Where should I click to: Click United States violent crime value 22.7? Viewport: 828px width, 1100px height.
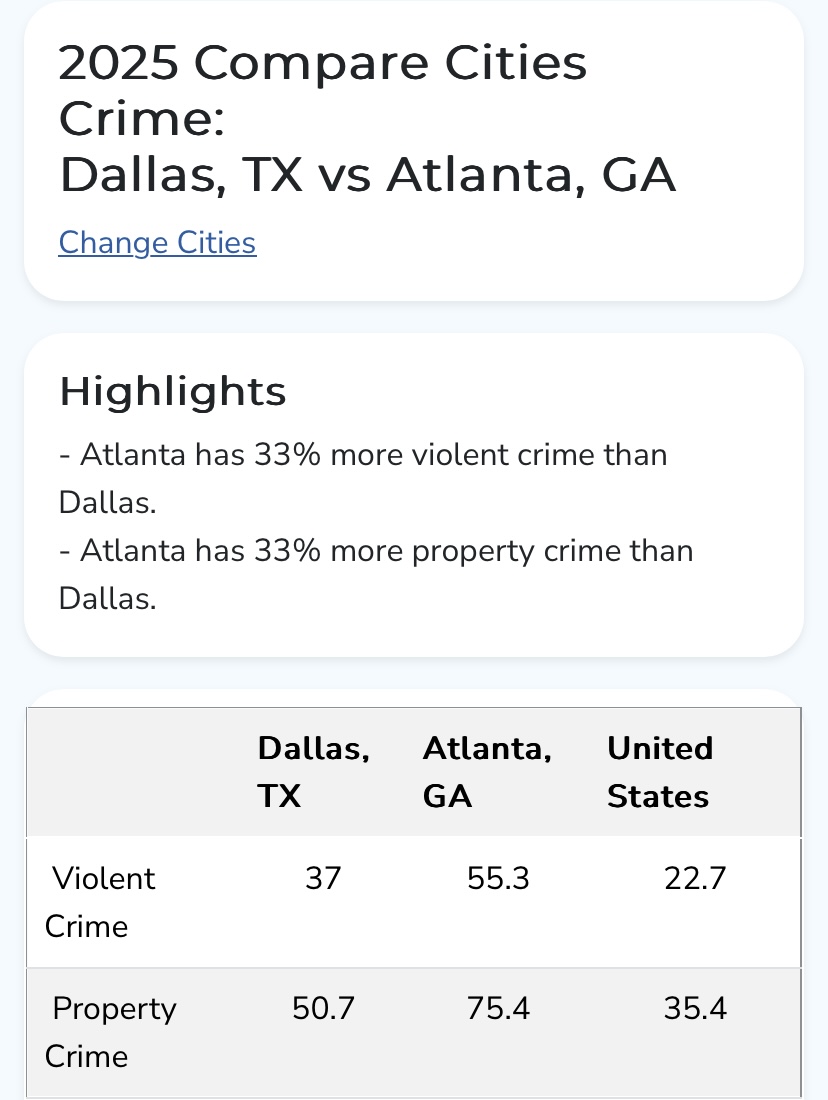click(x=695, y=878)
